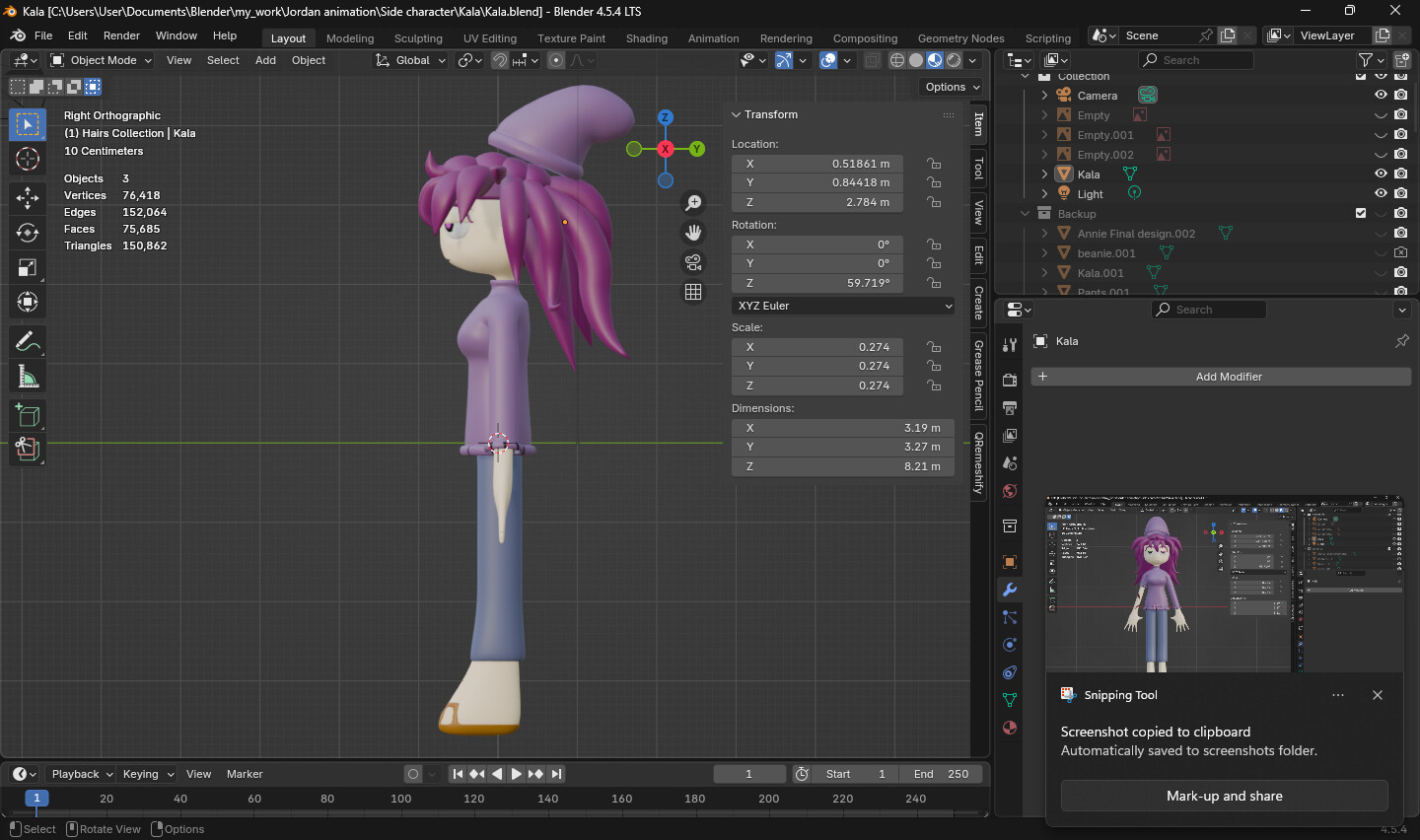Open the Render menu

click(x=121, y=35)
